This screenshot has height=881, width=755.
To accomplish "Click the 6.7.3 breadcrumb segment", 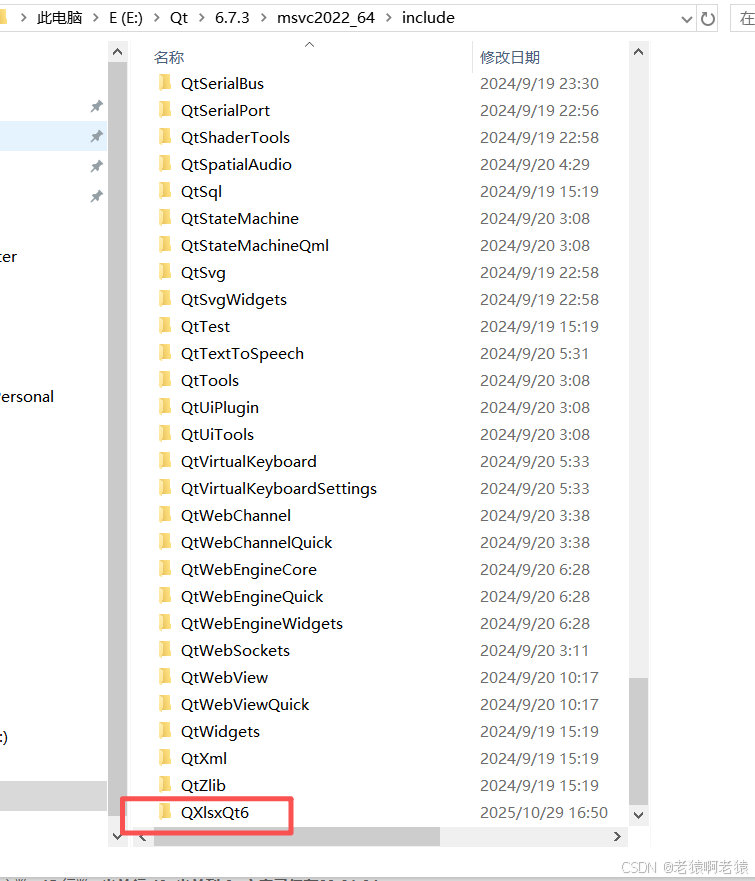I will point(232,18).
